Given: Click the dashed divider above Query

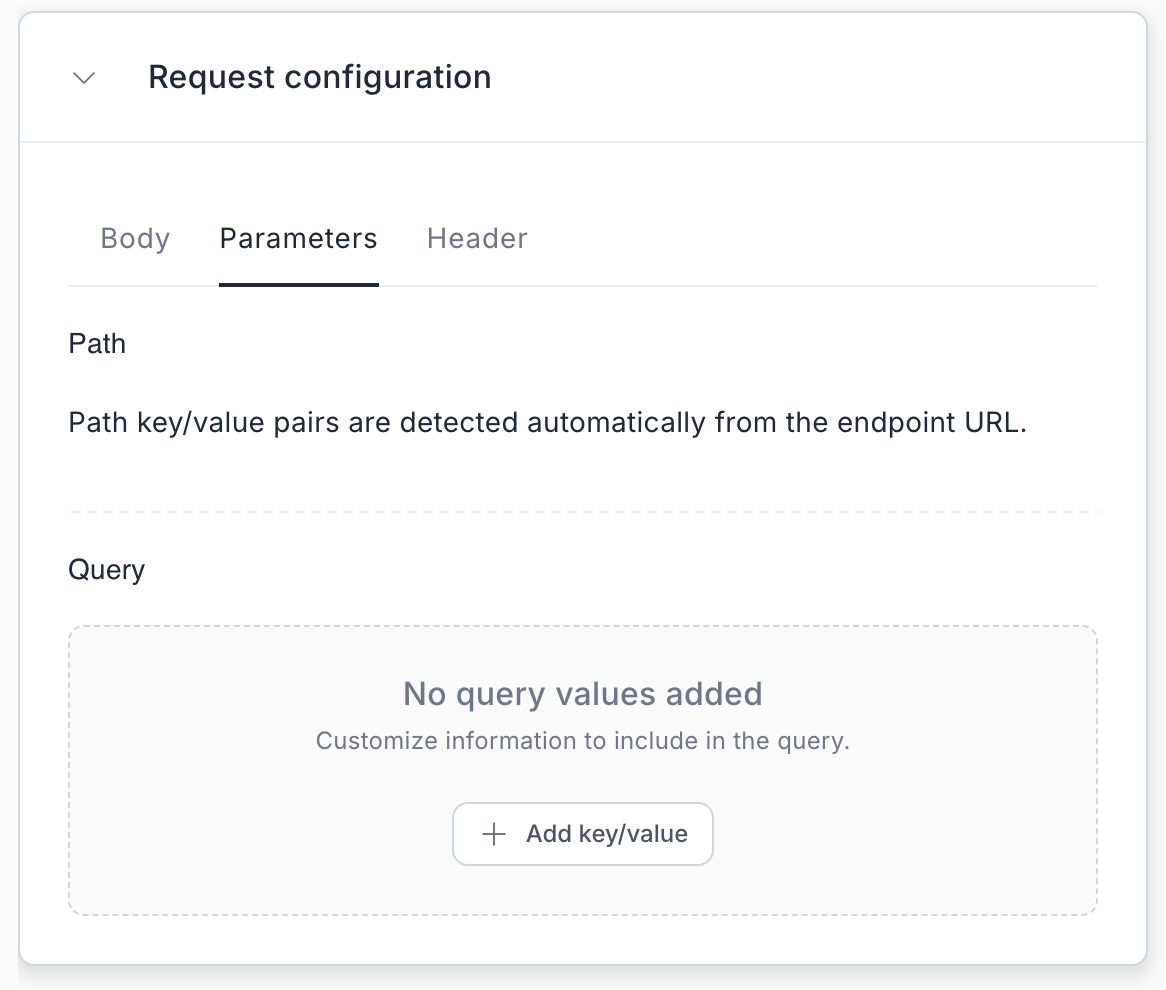Looking at the screenshot, I should click(x=583, y=512).
